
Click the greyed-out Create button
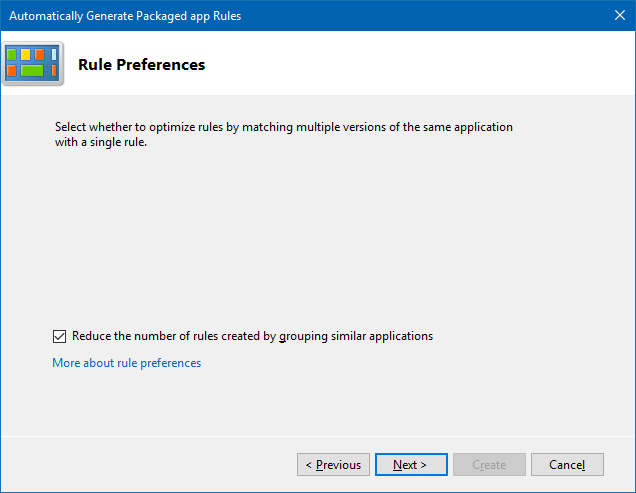point(489,465)
